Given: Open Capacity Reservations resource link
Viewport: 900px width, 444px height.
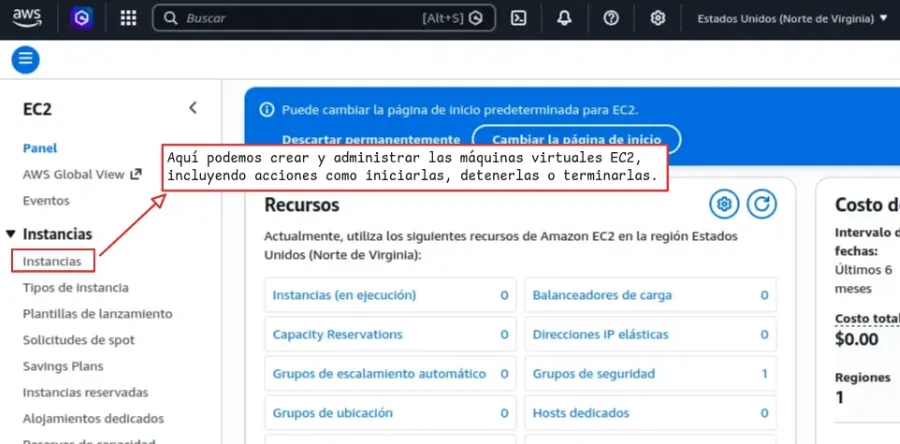Looking at the screenshot, I should (338, 334).
